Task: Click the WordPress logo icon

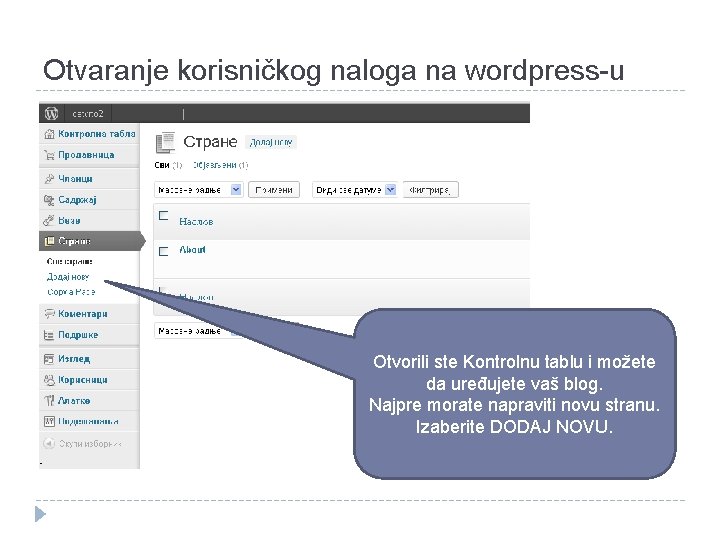Action: click(x=51, y=113)
